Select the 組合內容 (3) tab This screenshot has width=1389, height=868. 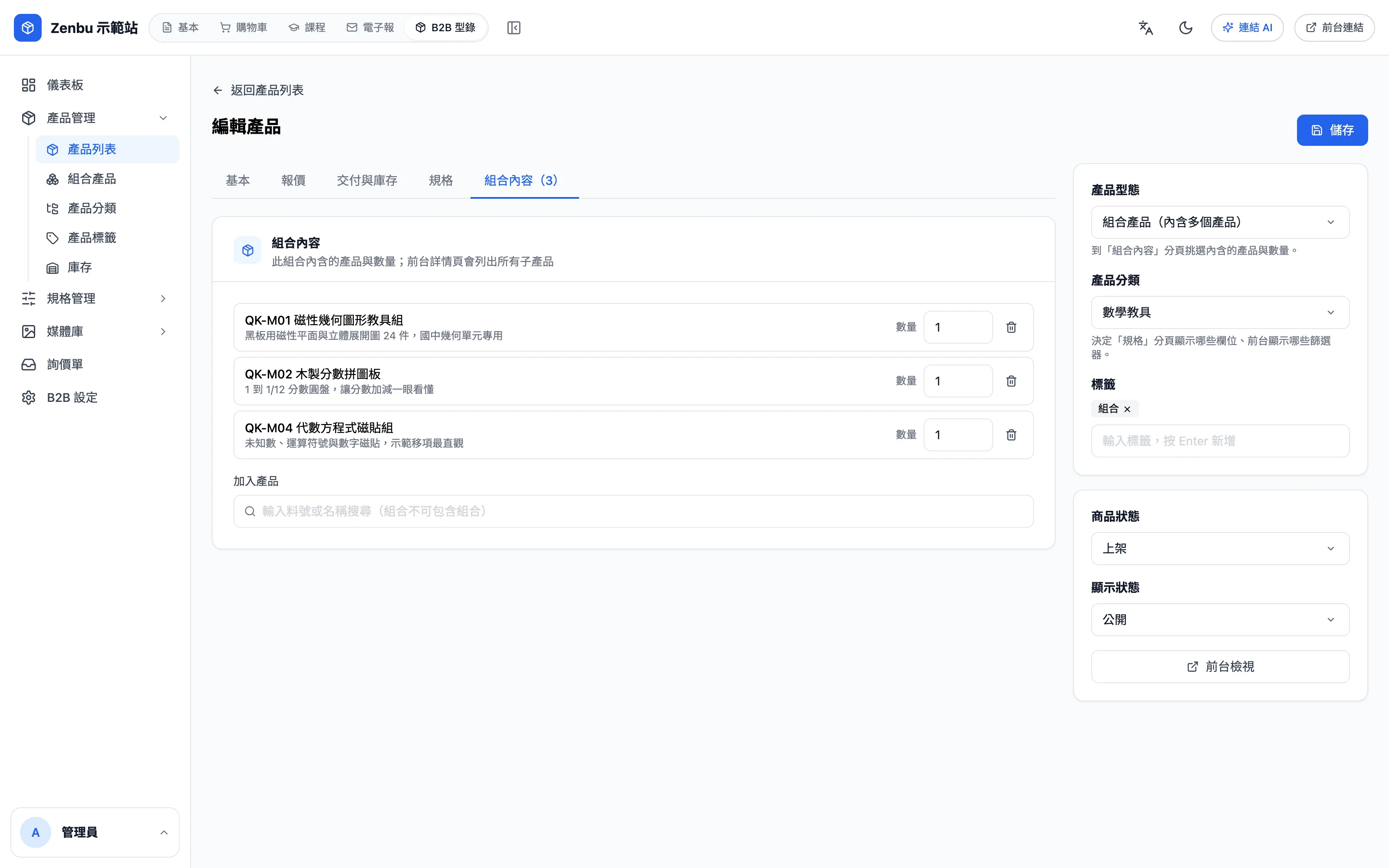(524, 180)
